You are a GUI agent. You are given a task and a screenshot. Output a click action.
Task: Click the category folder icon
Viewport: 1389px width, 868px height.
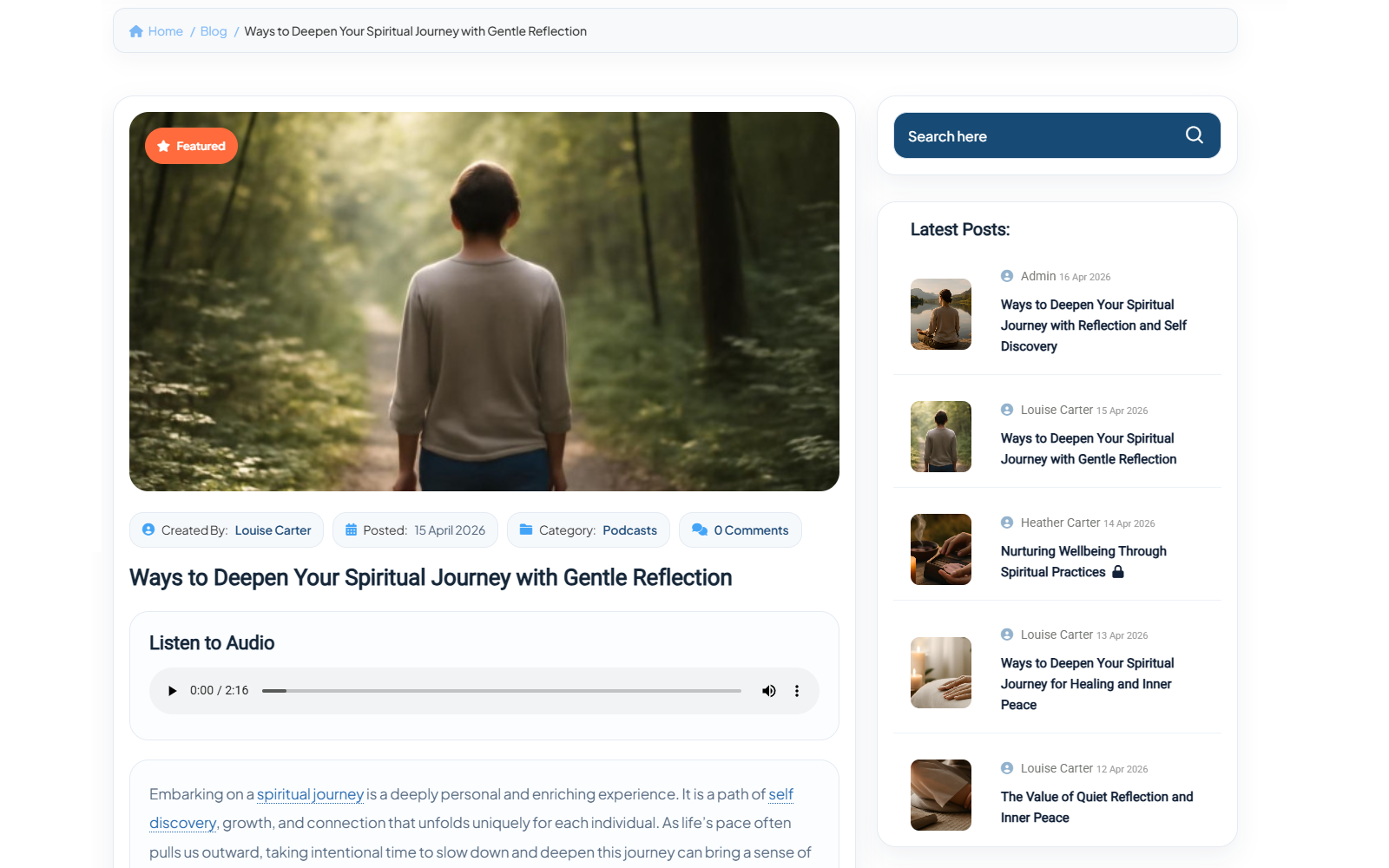pyautogui.click(x=527, y=529)
